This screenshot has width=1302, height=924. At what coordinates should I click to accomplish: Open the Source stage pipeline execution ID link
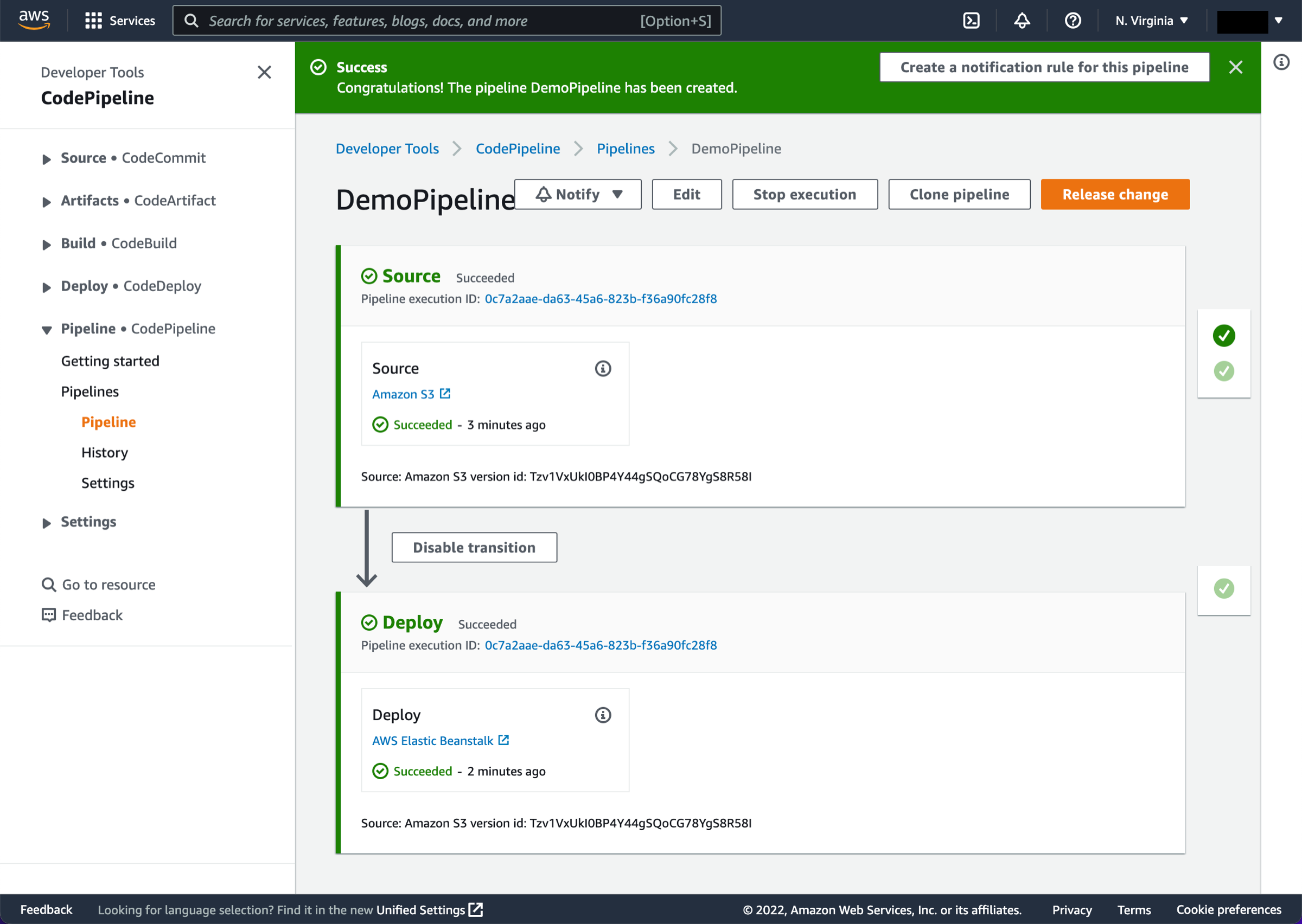tap(601, 299)
